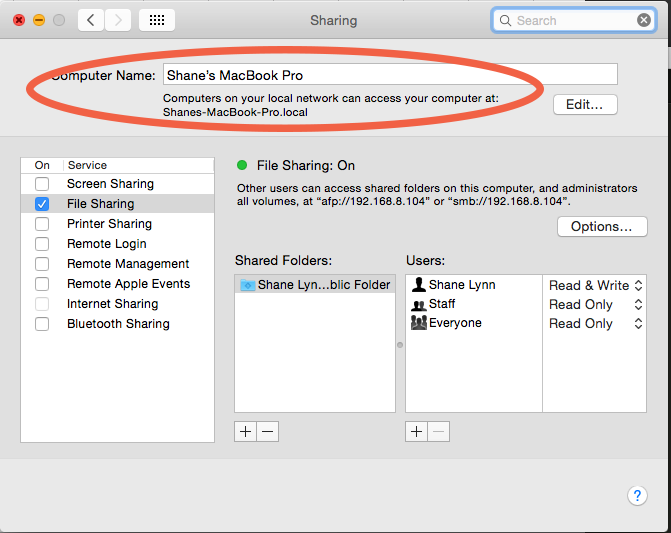The width and height of the screenshot is (671, 533).
Task: Click the Edit... button for local hostname
Action: [x=585, y=104]
